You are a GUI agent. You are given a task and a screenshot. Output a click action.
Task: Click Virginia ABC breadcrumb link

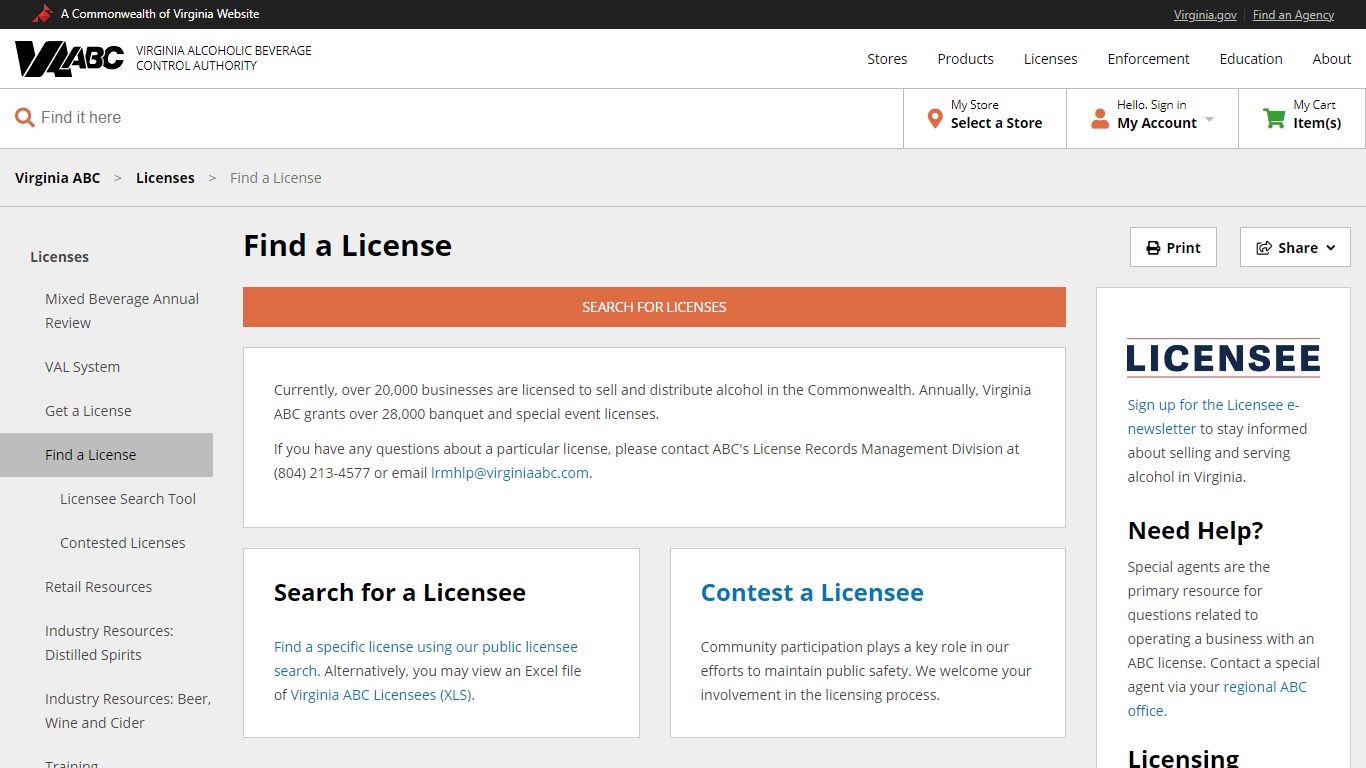click(57, 178)
